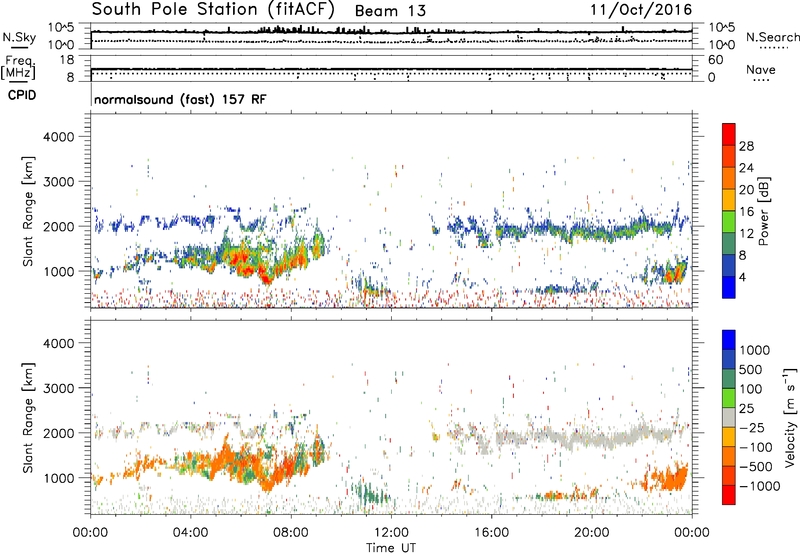800x554 pixels.
Task: Click the sky noise time-series panel
Action: 391,36
